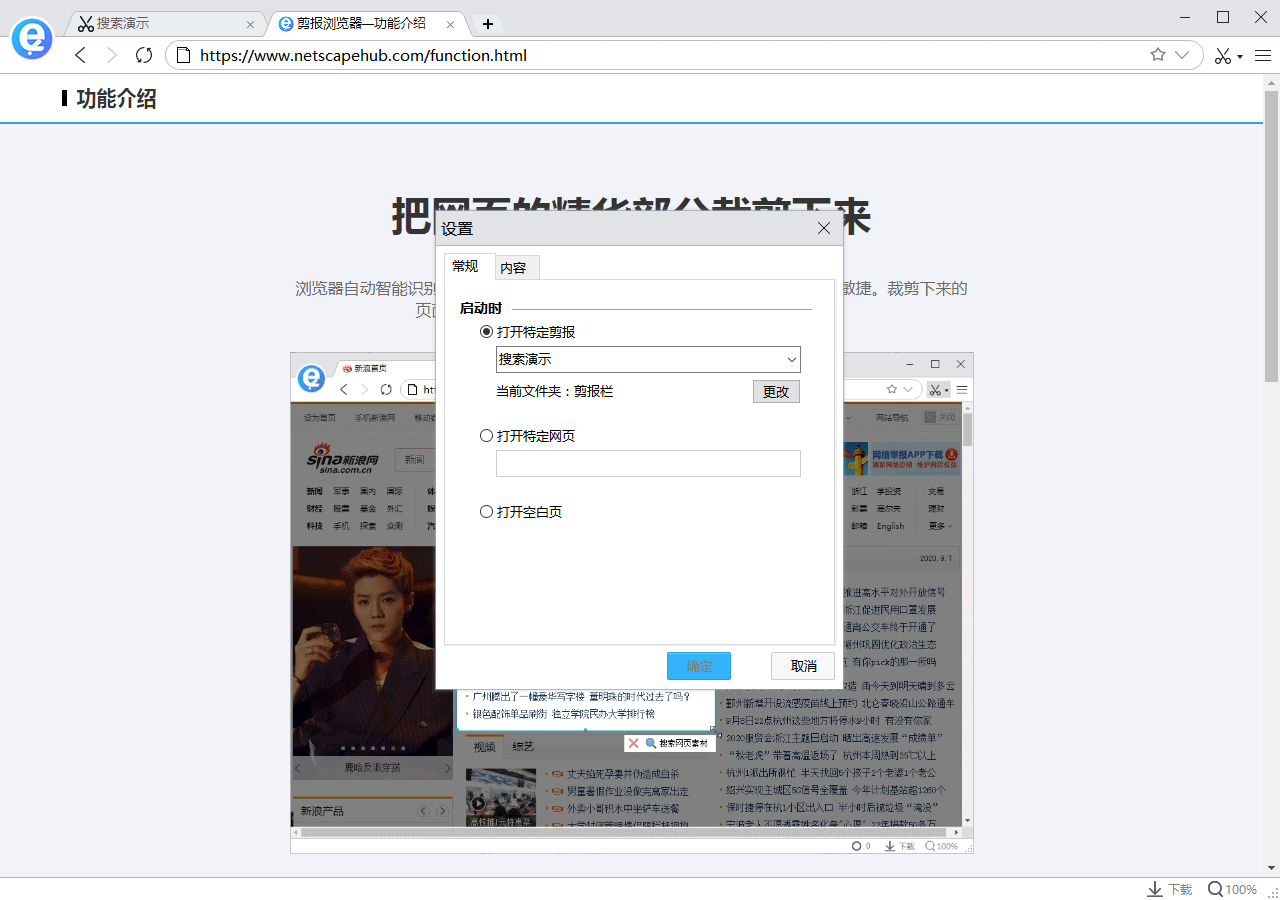This screenshot has height=900, width=1280.
Task: Click the browser e logo icon
Action: click(x=32, y=39)
